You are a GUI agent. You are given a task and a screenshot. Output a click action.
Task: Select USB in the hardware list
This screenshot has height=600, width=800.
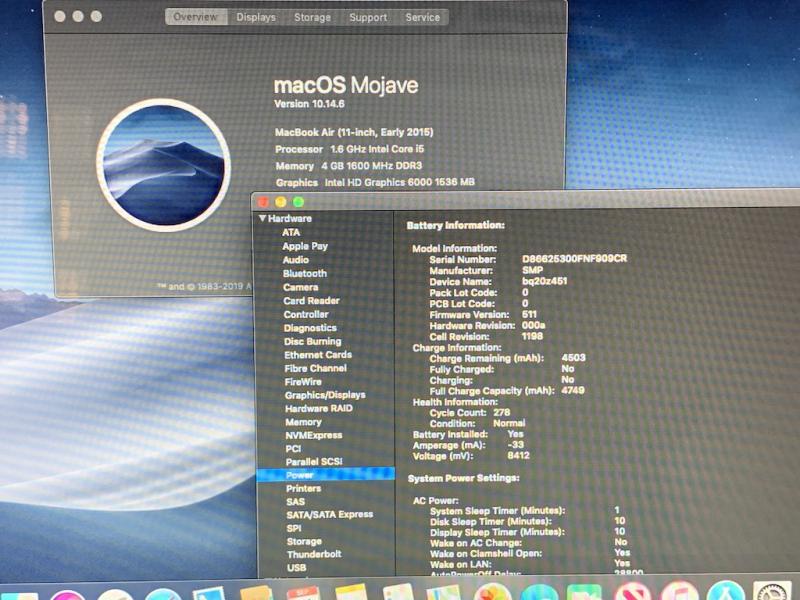(x=296, y=567)
